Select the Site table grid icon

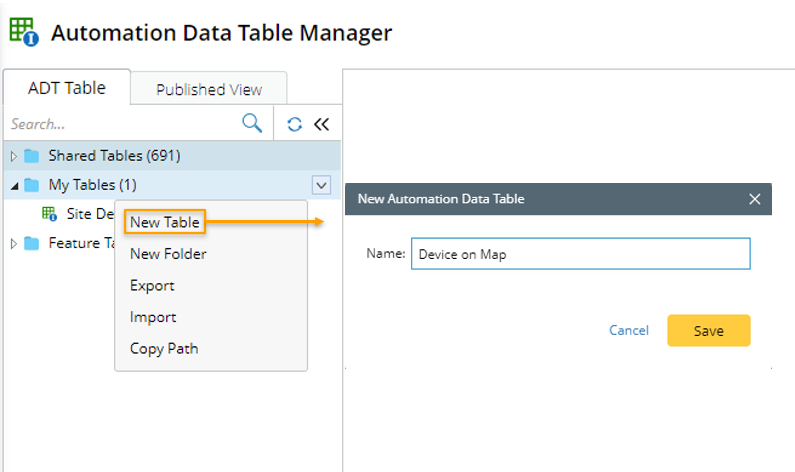(x=49, y=214)
